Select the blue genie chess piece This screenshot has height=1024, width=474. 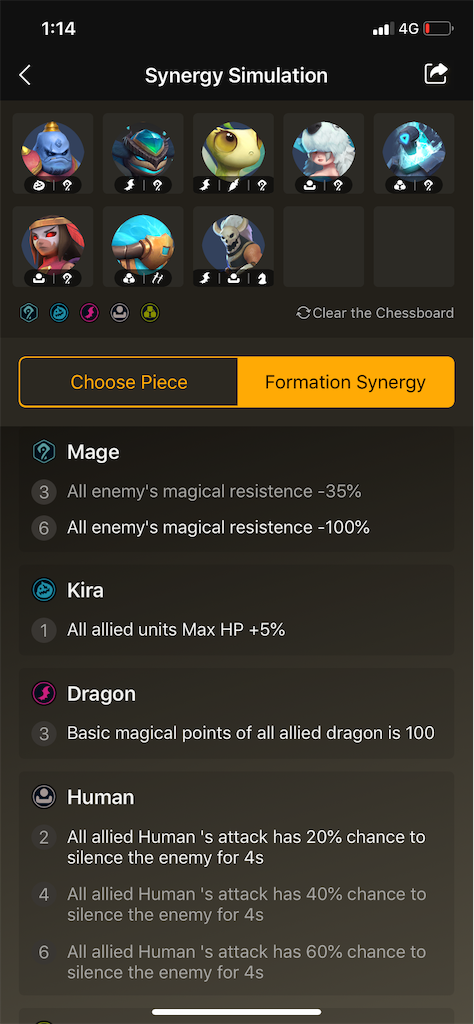point(53,153)
